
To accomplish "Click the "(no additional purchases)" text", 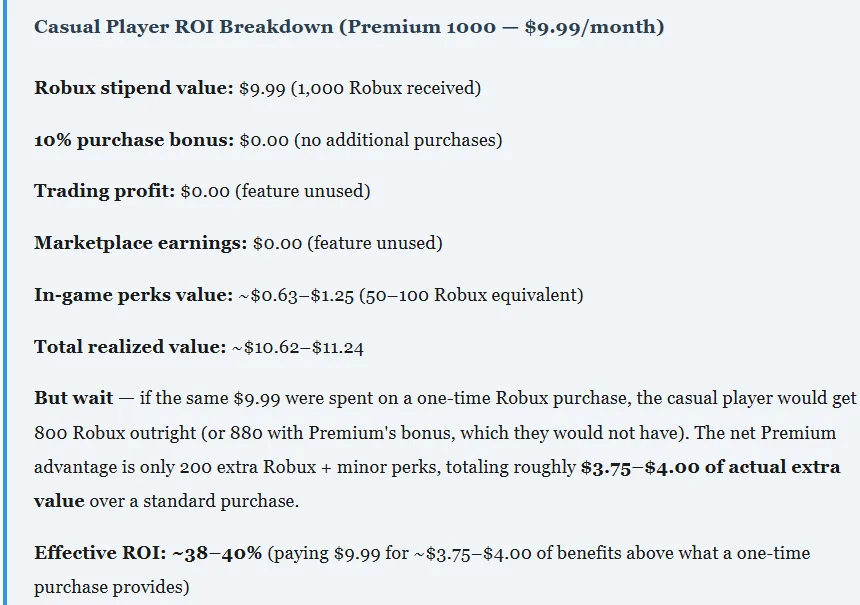I will pyautogui.click(x=398, y=140).
